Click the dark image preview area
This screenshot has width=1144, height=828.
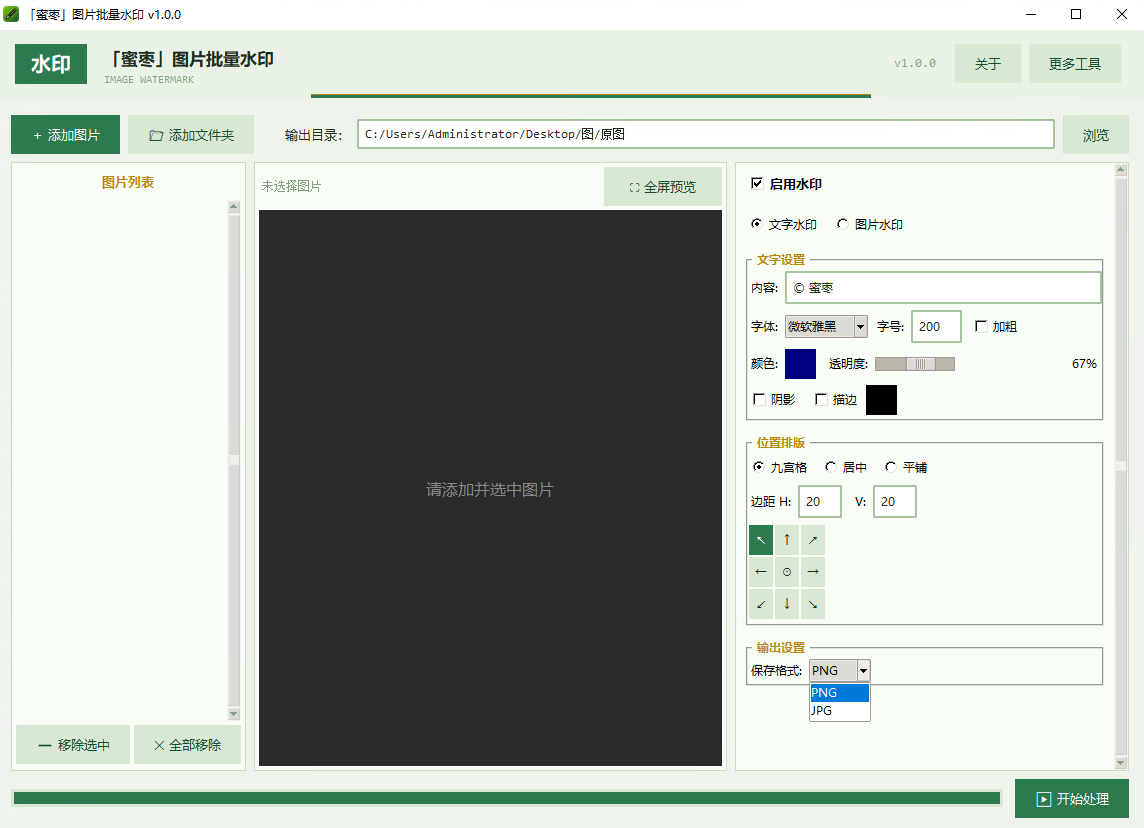pyautogui.click(x=490, y=488)
